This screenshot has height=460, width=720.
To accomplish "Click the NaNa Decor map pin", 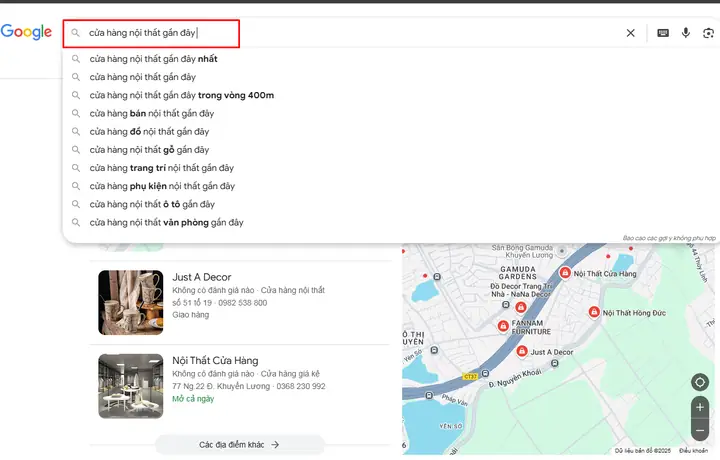I will pyautogui.click(x=521, y=307).
